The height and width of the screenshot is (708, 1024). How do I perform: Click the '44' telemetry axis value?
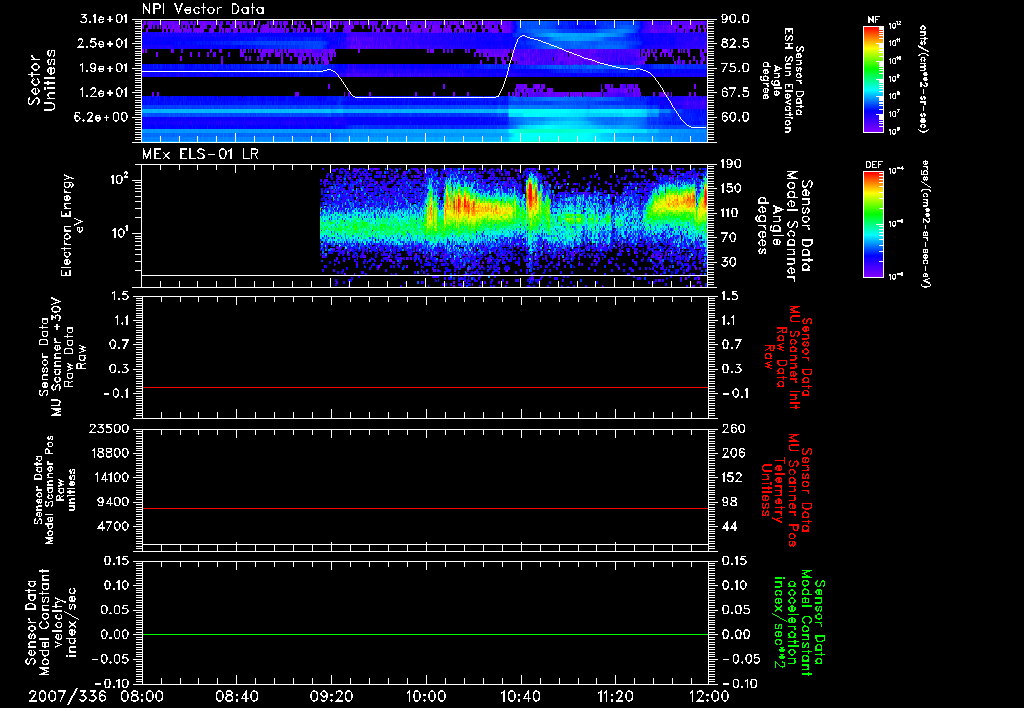(x=729, y=526)
